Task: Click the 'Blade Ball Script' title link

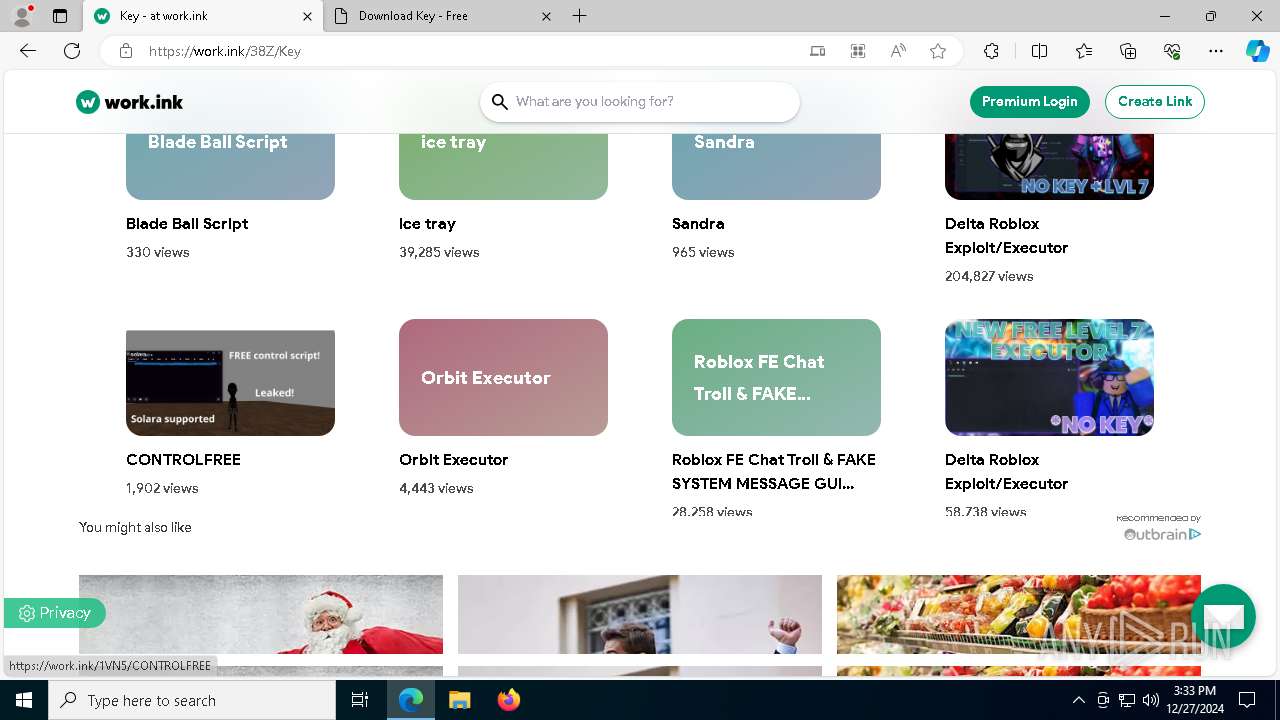Action: point(187,224)
